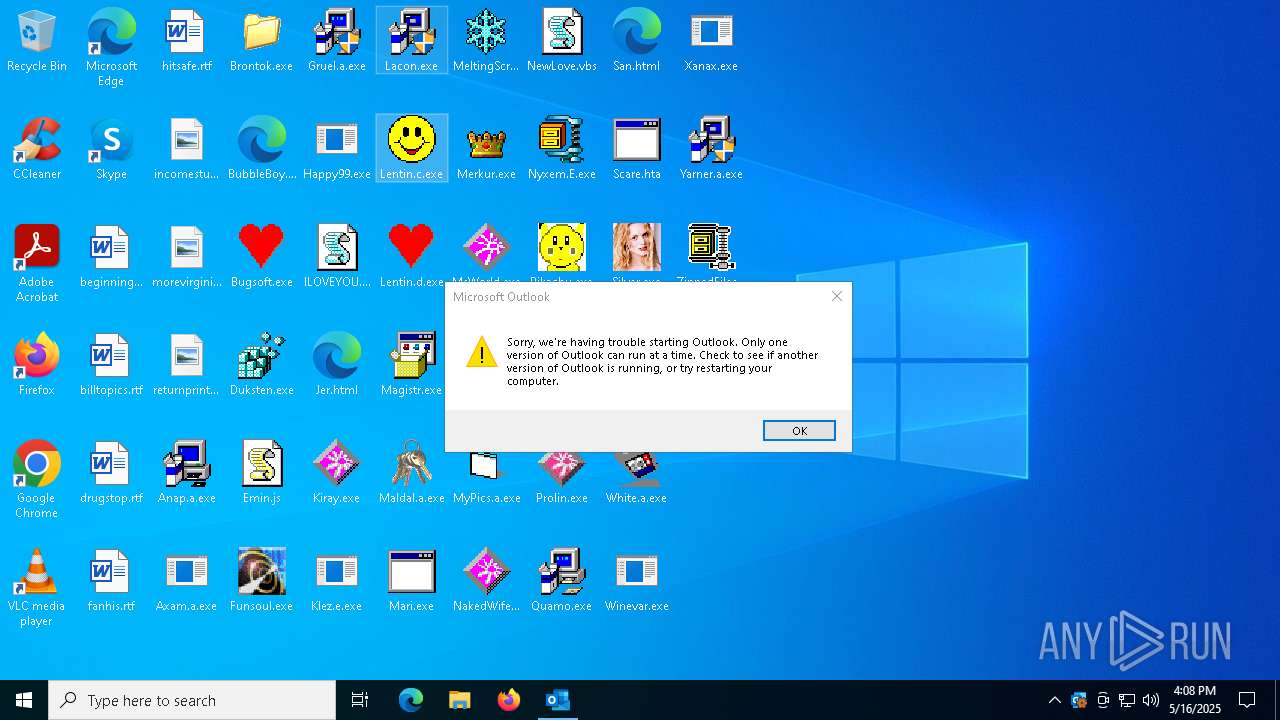Select the drugstop.rtf document

[x=111, y=474]
